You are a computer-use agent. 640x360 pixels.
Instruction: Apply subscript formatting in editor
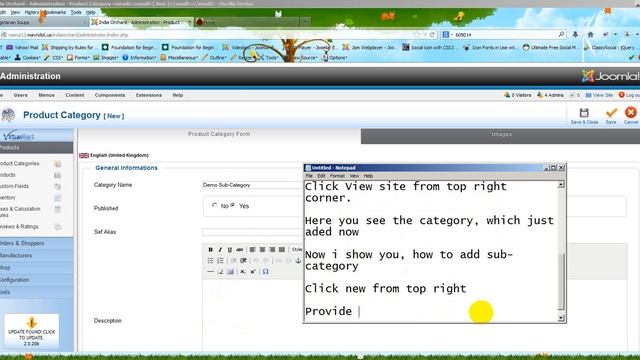pos(243,271)
